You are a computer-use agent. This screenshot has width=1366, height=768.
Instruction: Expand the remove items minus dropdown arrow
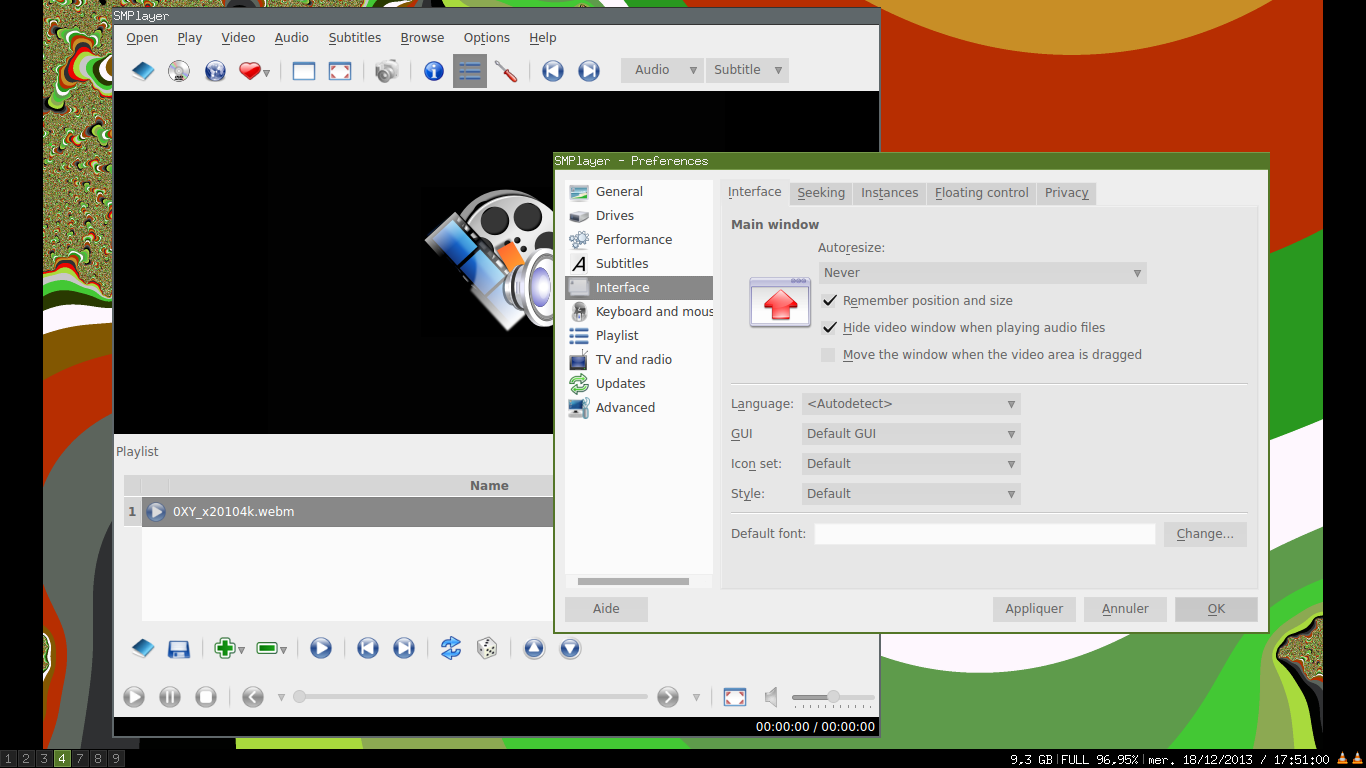click(x=284, y=650)
